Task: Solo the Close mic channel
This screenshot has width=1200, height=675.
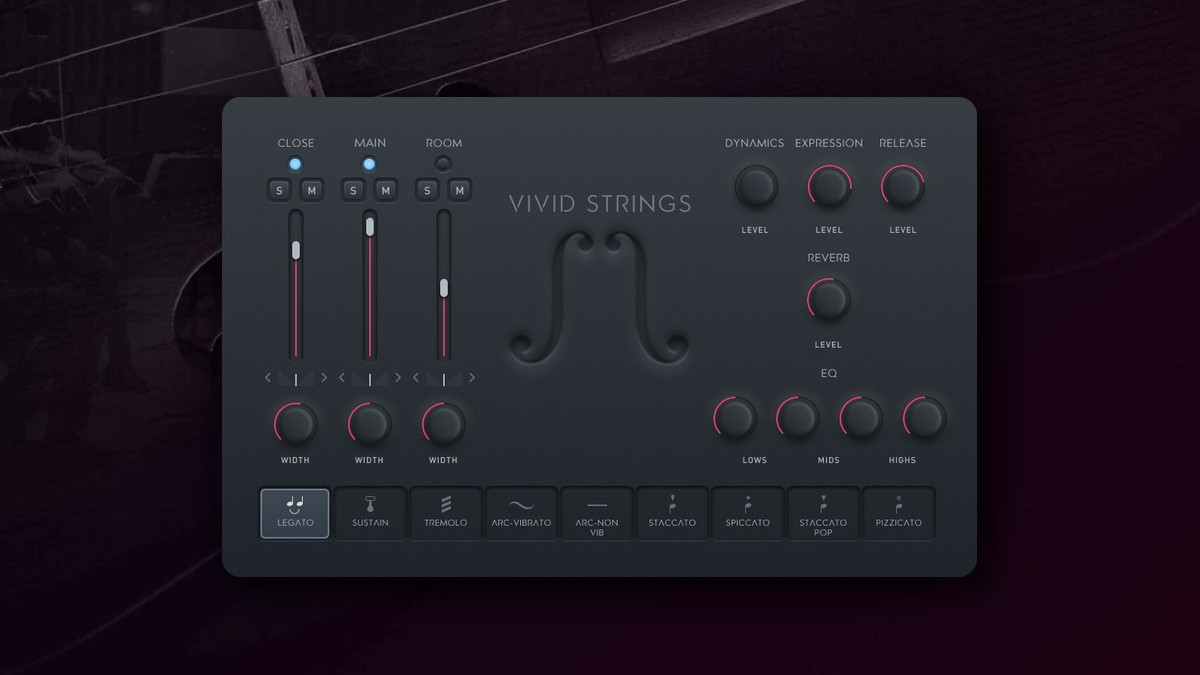Action: click(280, 190)
